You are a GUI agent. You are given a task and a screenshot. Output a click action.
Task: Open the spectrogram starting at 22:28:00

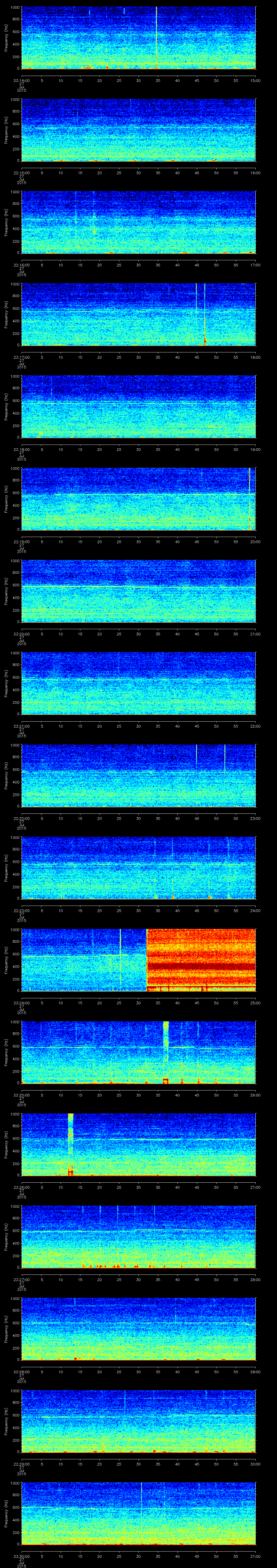(138, 1329)
